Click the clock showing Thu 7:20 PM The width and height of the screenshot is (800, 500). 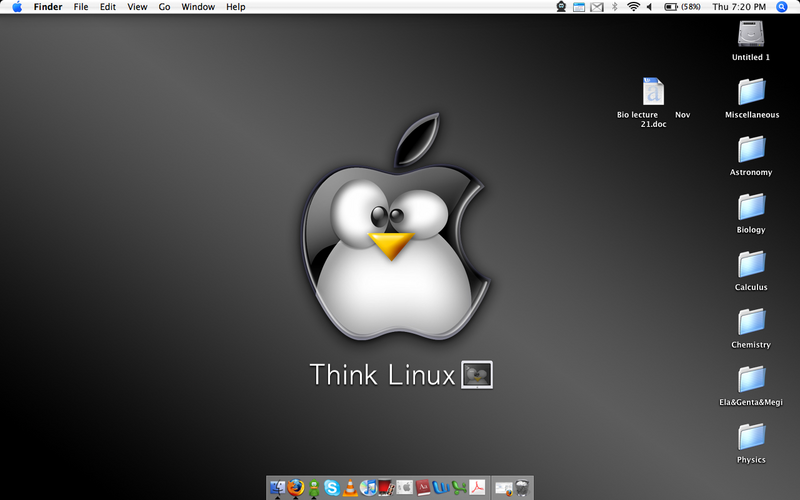coord(739,7)
